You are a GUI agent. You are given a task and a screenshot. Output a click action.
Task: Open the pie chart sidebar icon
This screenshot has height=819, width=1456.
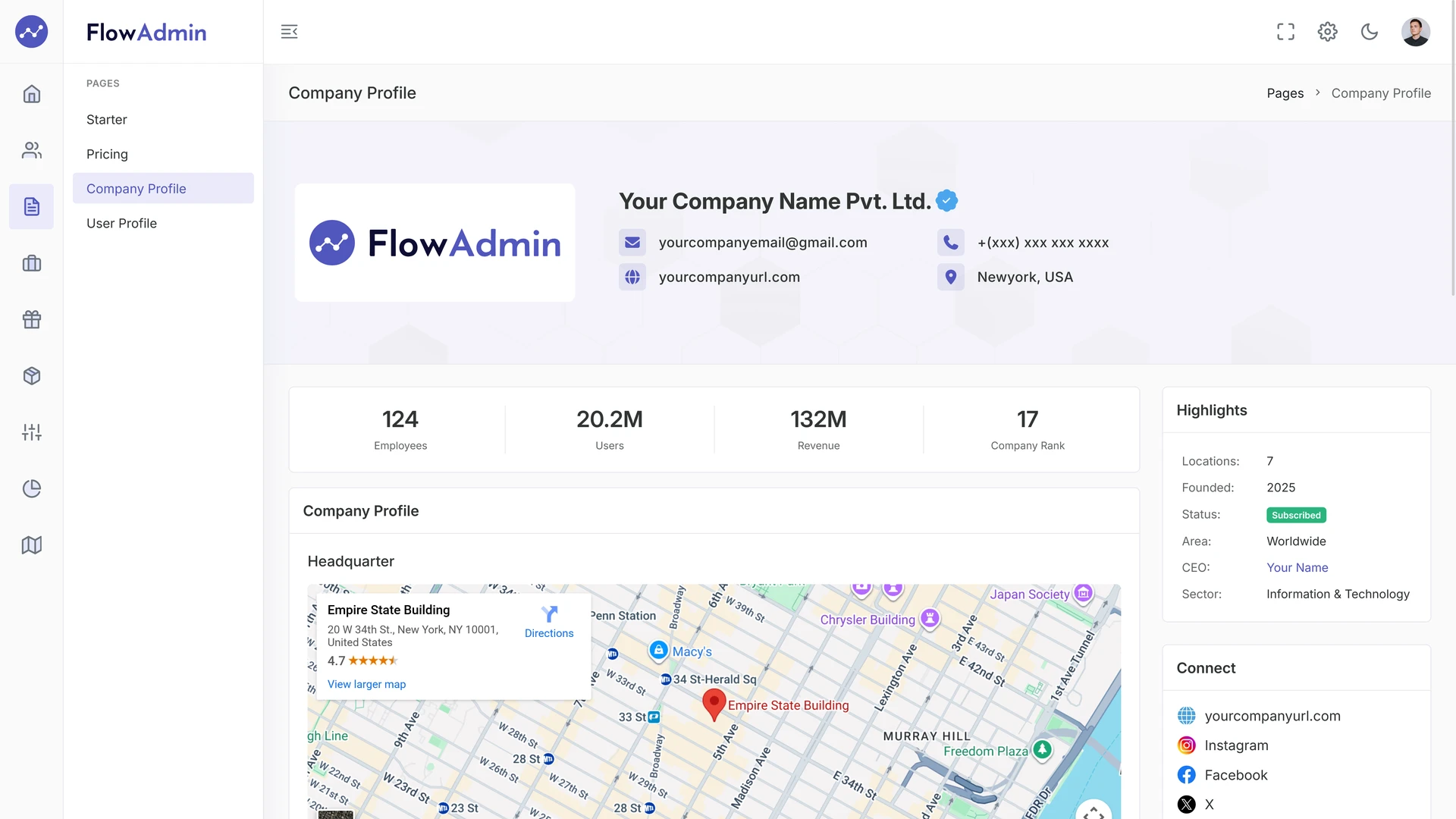pos(31,488)
